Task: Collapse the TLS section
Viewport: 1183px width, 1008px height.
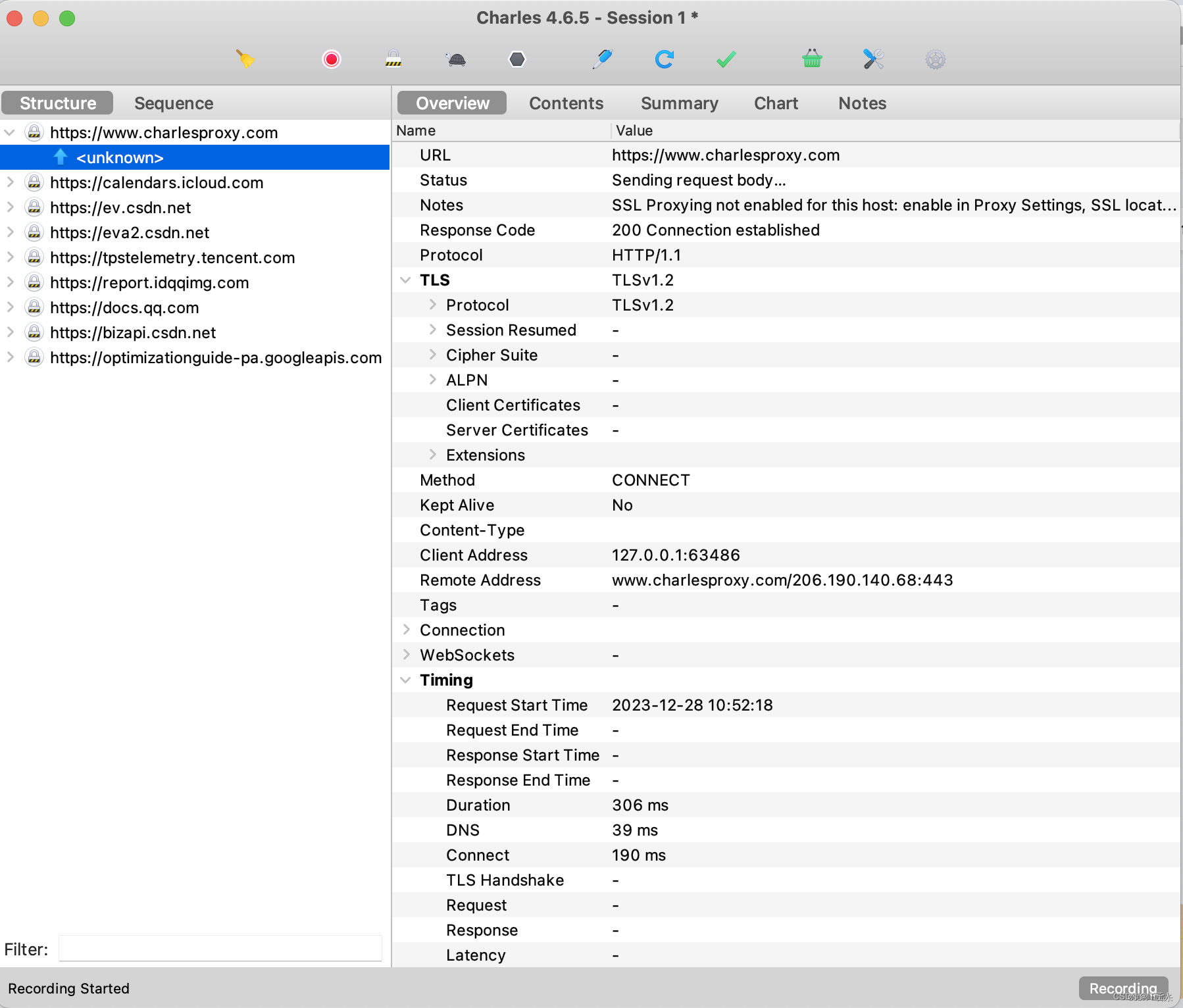Action: tap(405, 280)
